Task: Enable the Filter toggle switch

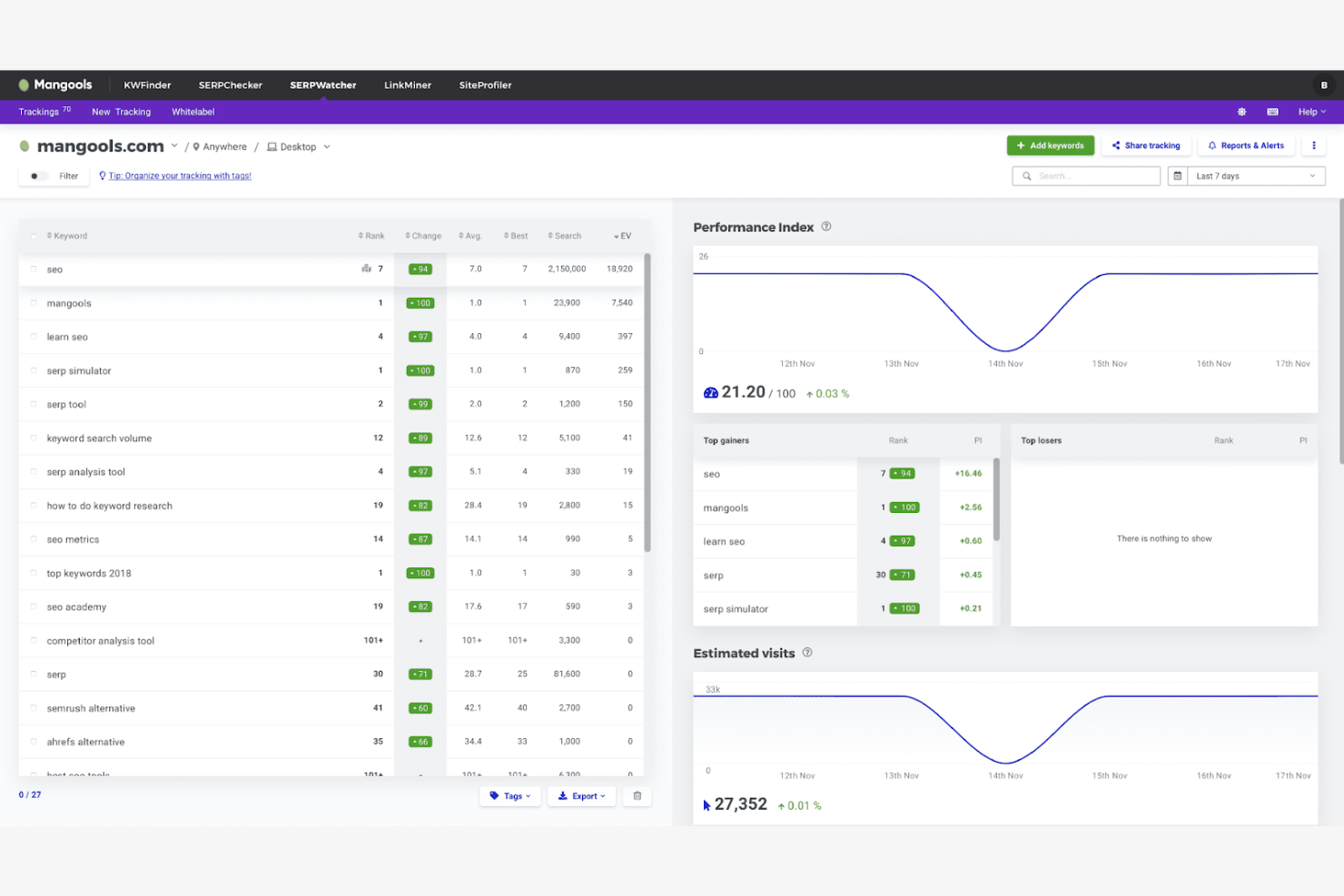Action: point(35,176)
